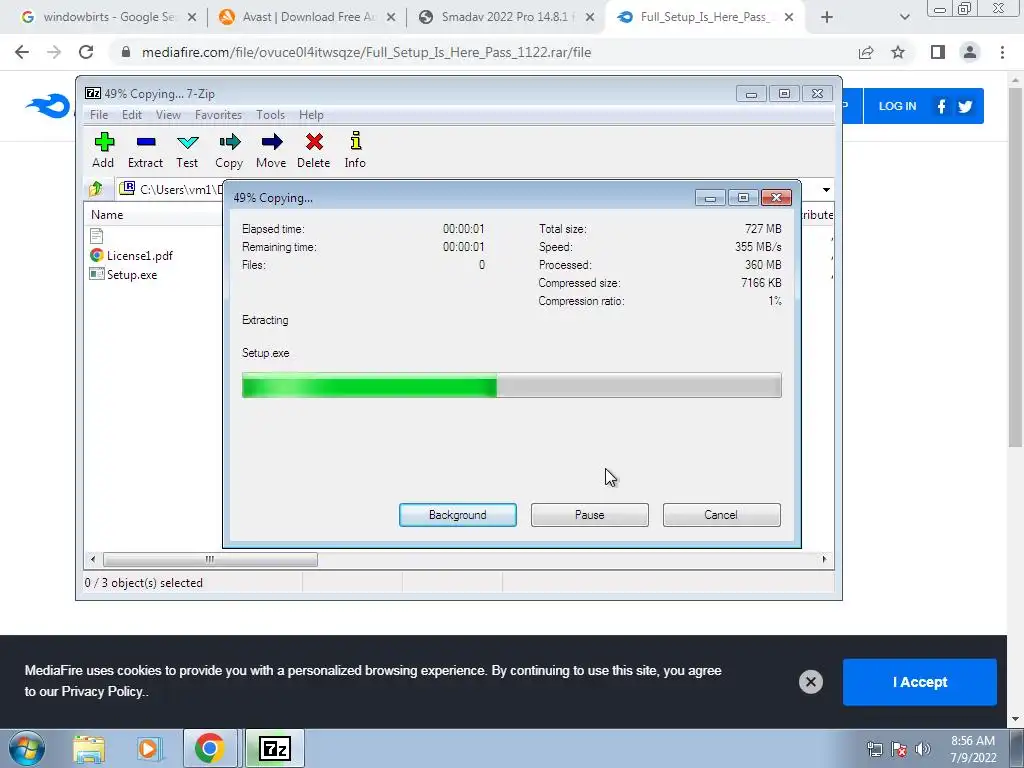
Task: Click the Extract toolbar icon
Action: tap(145, 150)
